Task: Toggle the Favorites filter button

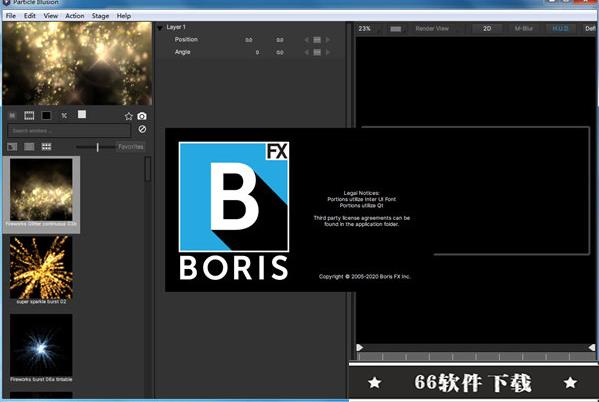Action: [131, 147]
